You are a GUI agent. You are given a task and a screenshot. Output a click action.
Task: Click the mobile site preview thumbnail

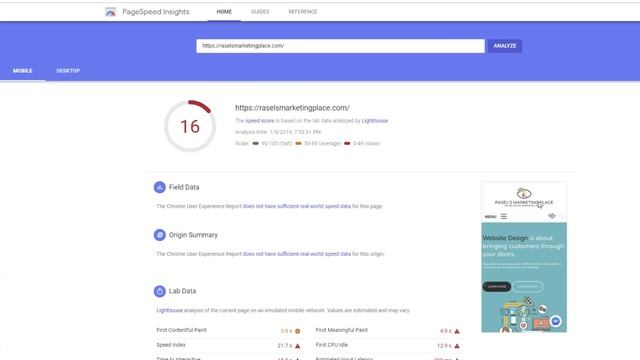(x=524, y=257)
